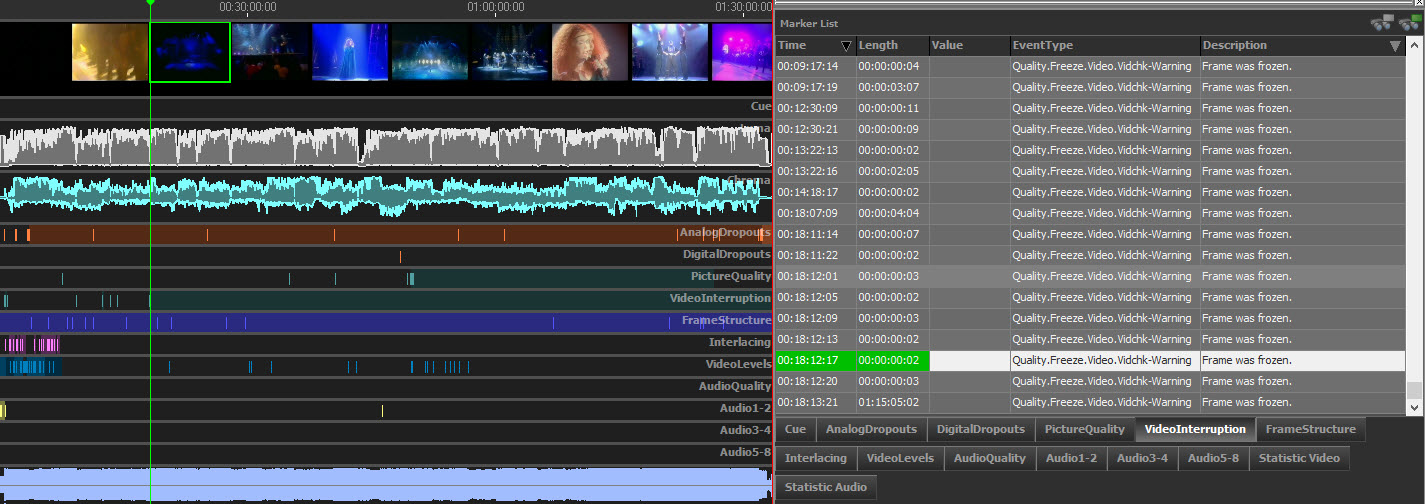The height and width of the screenshot is (504, 1425).
Task: Click the Value column header
Action: click(x=969, y=46)
